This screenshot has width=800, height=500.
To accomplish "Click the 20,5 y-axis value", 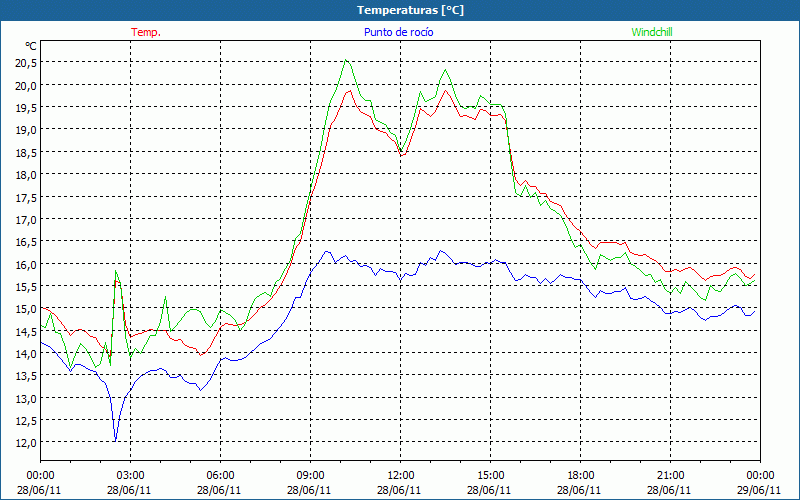I will tap(28, 63).
